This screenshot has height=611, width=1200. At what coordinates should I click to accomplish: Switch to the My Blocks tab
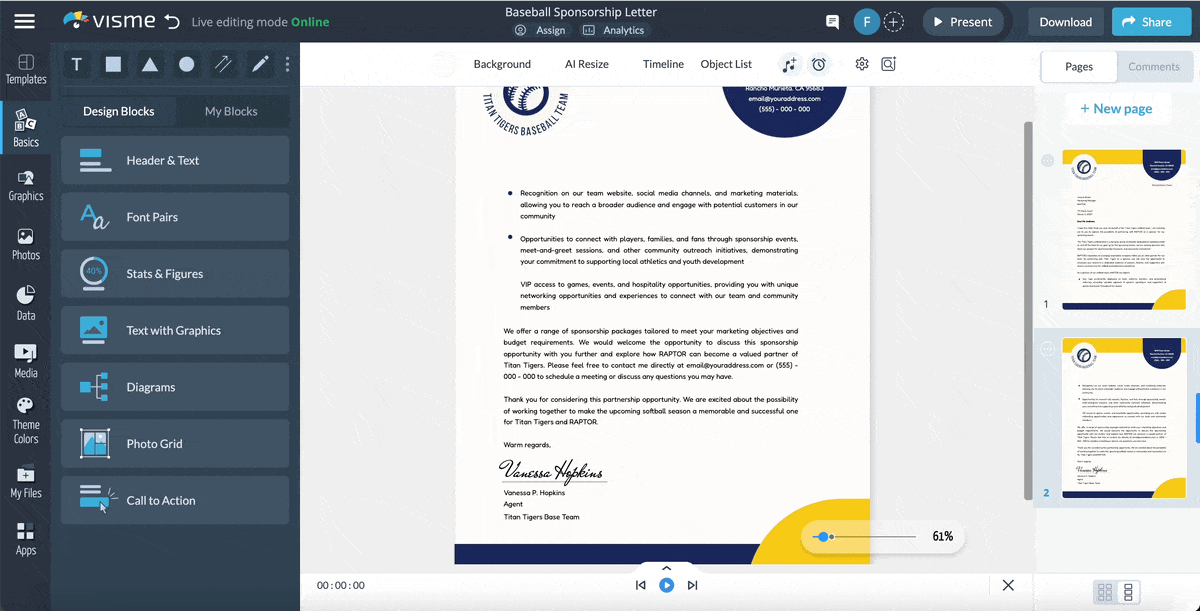(x=232, y=111)
